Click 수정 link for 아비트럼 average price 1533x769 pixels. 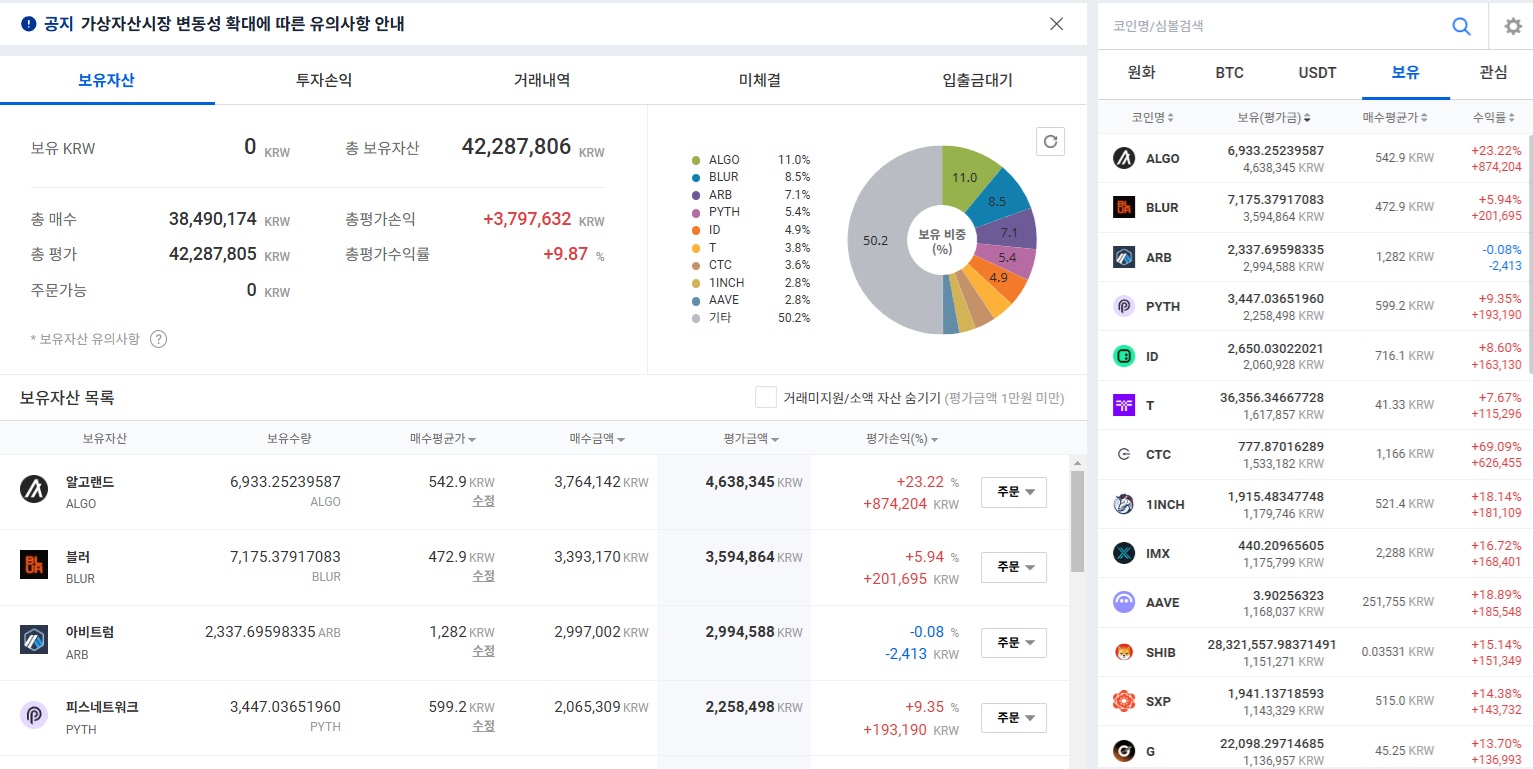[x=483, y=651]
